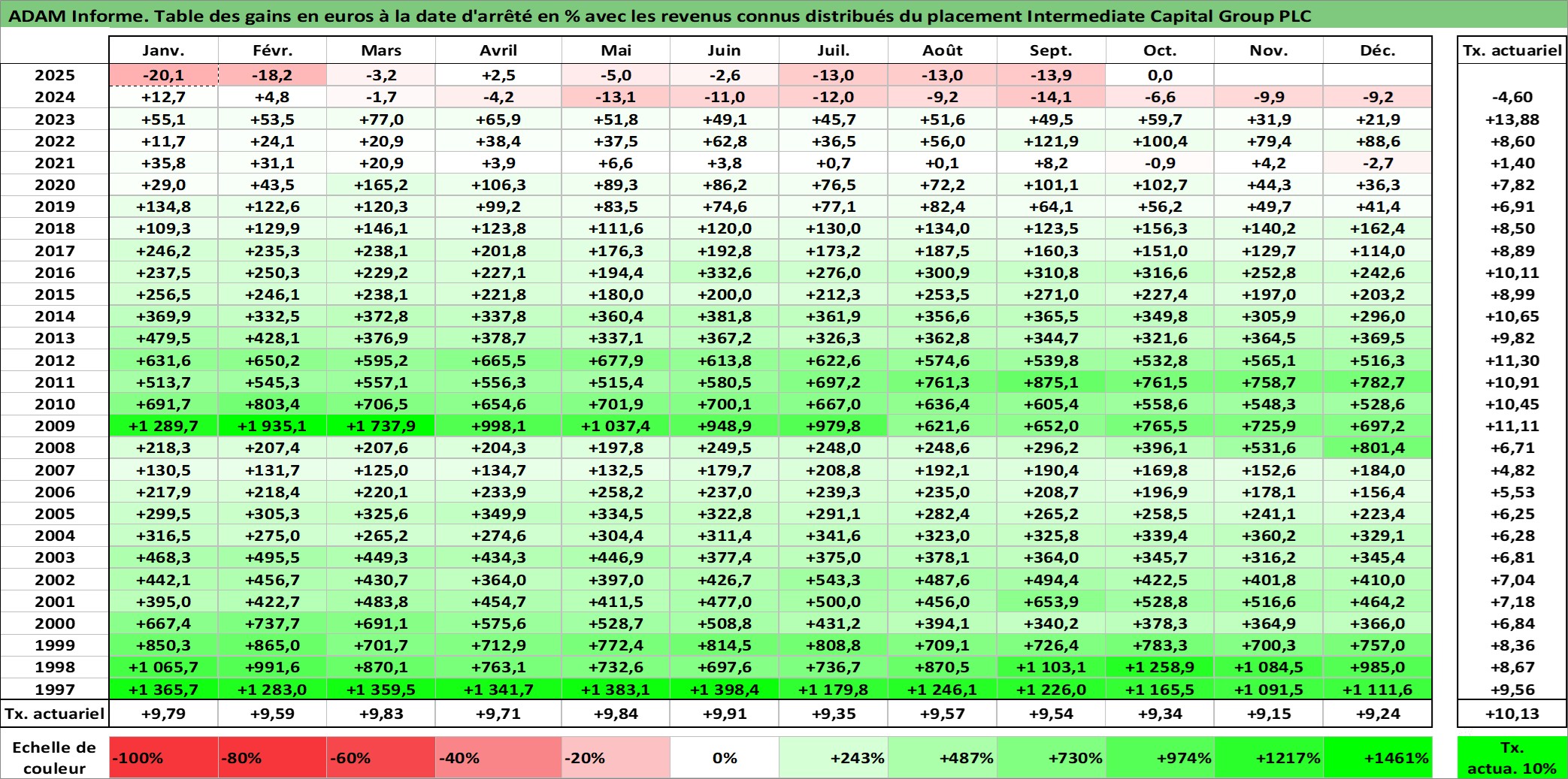
Task: Click the 'Sept.' column header
Action: (x=1051, y=50)
